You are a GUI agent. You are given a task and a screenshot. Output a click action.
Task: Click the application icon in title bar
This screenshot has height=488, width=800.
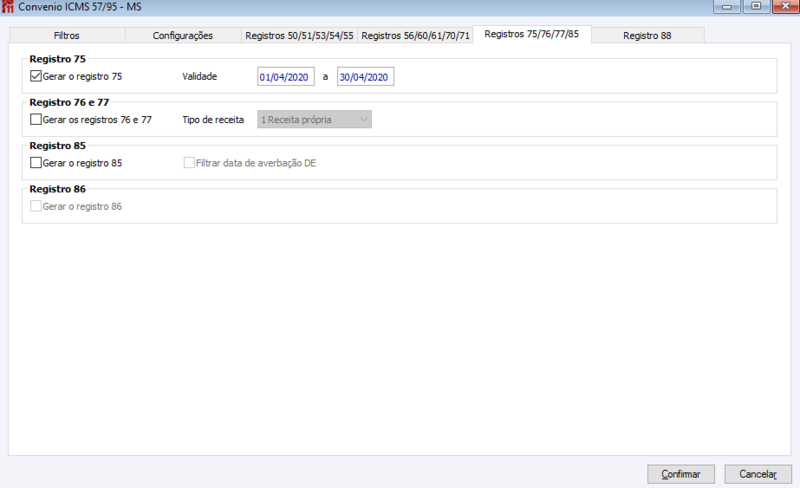coord(7,7)
